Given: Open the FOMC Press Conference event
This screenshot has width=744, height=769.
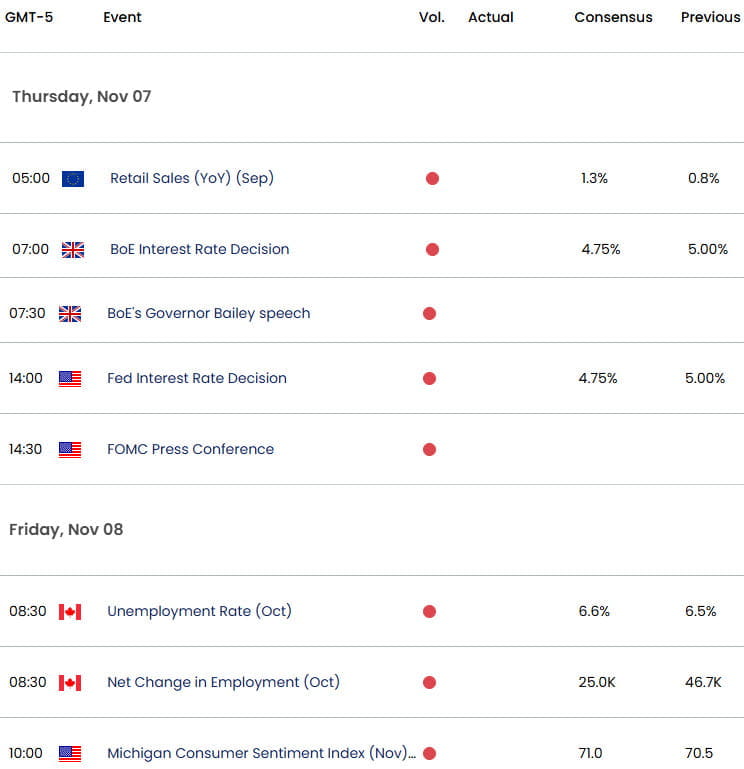Looking at the screenshot, I should tap(190, 449).
